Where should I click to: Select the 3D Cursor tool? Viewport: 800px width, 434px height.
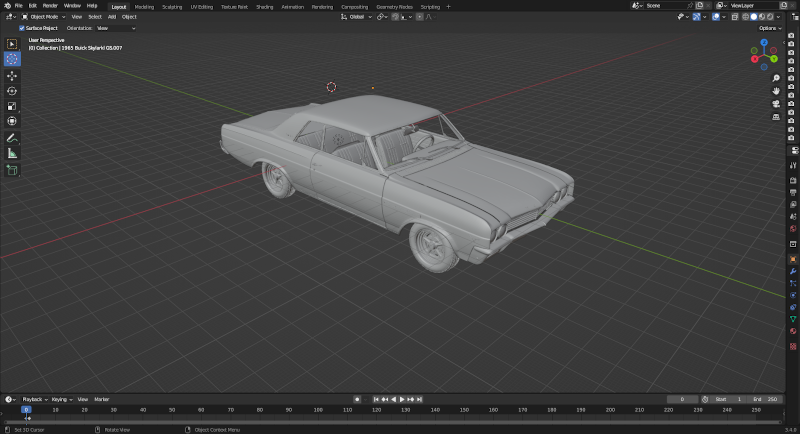coord(12,59)
